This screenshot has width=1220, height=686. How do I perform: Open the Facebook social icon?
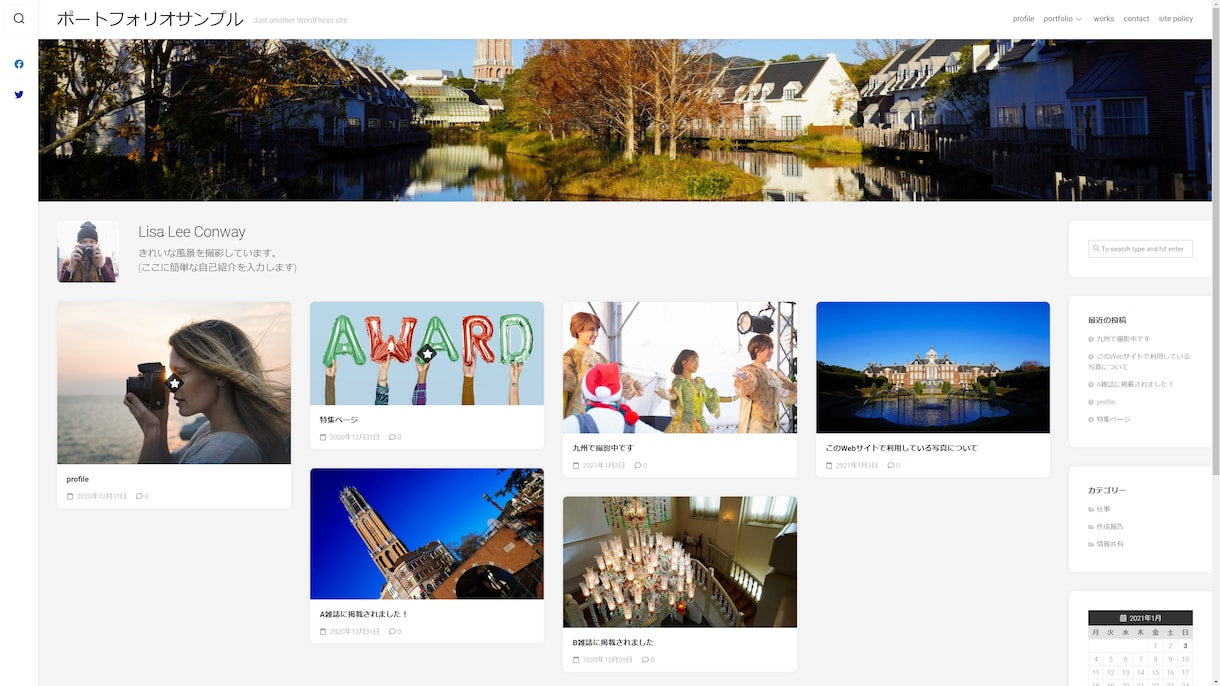(x=19, y=64)
